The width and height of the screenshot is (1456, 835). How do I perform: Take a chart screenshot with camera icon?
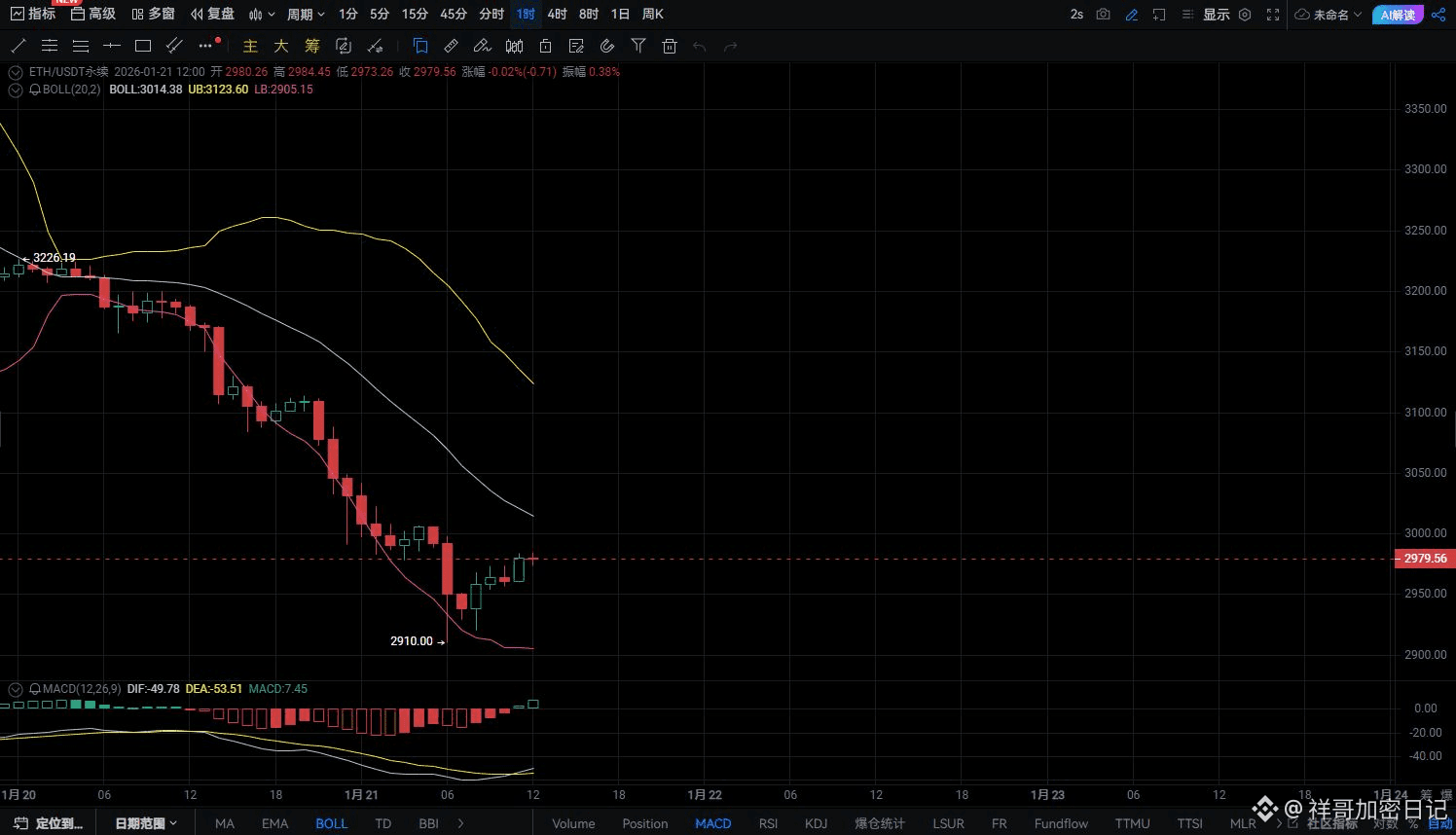coord(1103,15)
